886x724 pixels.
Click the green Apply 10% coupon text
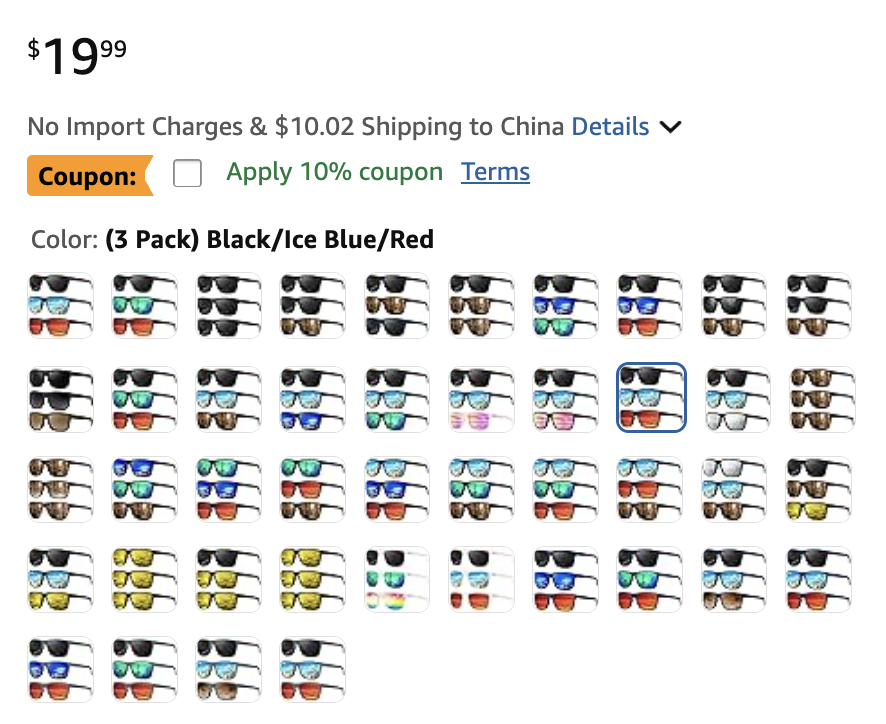click(x=334, y=172)
